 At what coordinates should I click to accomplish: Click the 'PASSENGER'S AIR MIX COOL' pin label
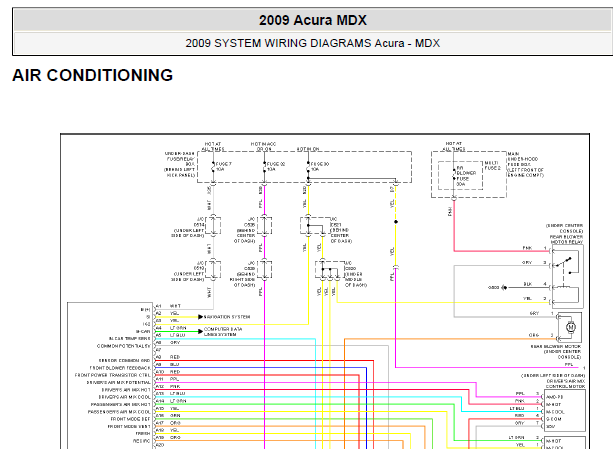click(119, 412)
